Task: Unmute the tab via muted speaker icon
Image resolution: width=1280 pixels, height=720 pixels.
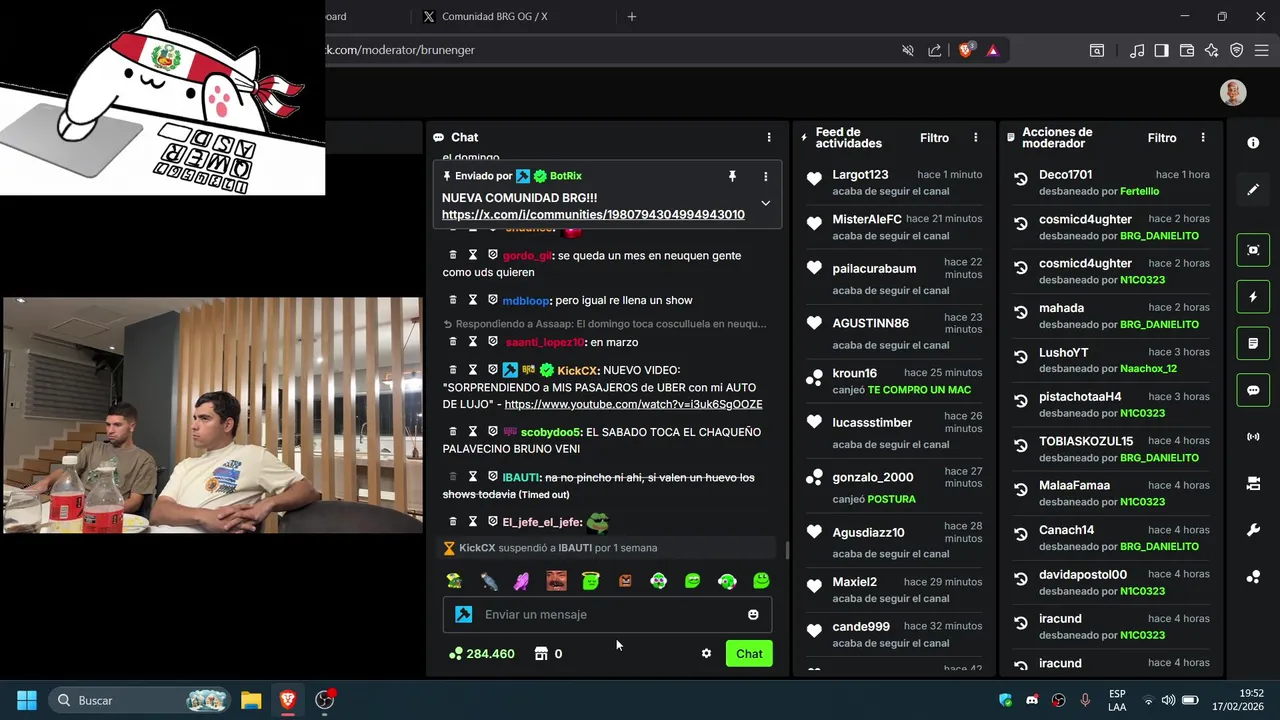Action: coord(908,50)
